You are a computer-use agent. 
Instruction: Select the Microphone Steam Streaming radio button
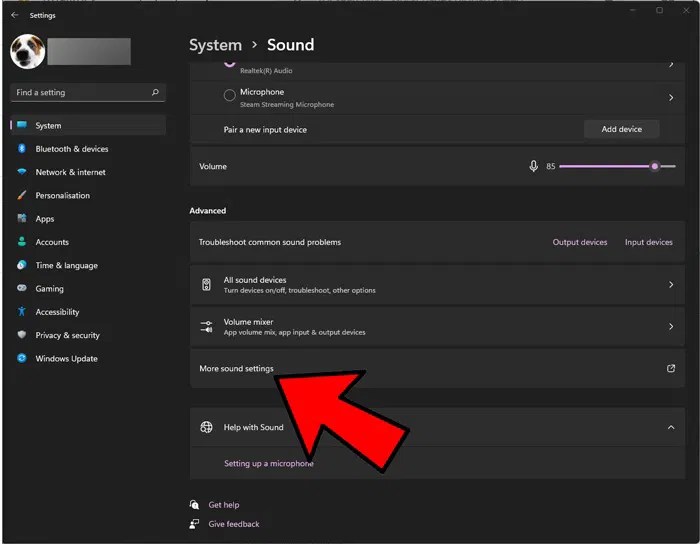tap(230, 96)
